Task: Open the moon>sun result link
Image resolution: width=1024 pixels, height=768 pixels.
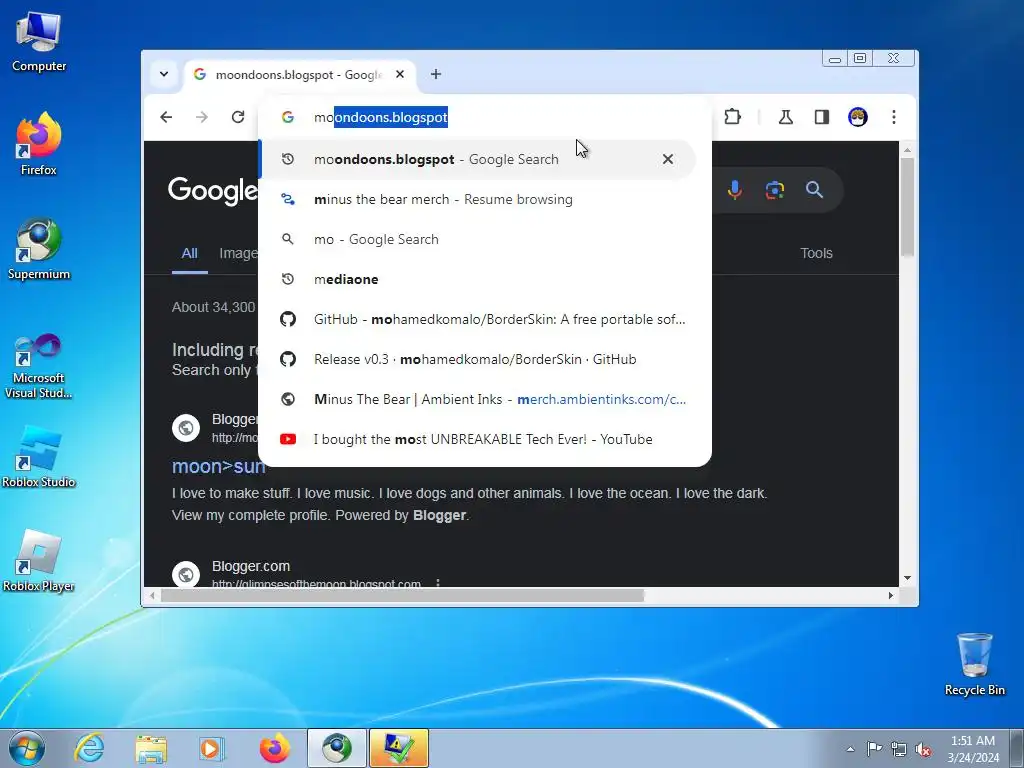Action: [218, 466]
